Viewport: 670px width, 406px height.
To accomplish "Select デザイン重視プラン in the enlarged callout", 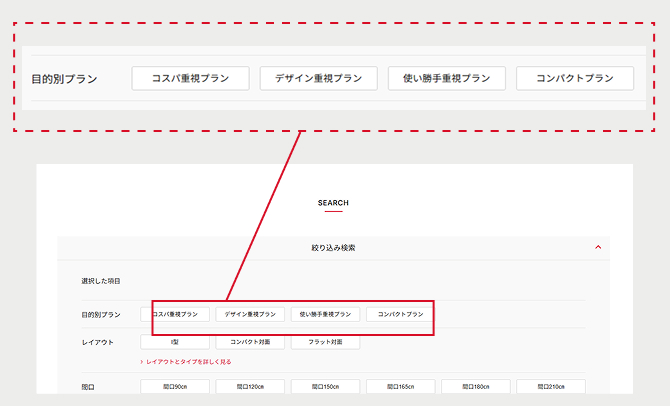I will tap(319, 78).
